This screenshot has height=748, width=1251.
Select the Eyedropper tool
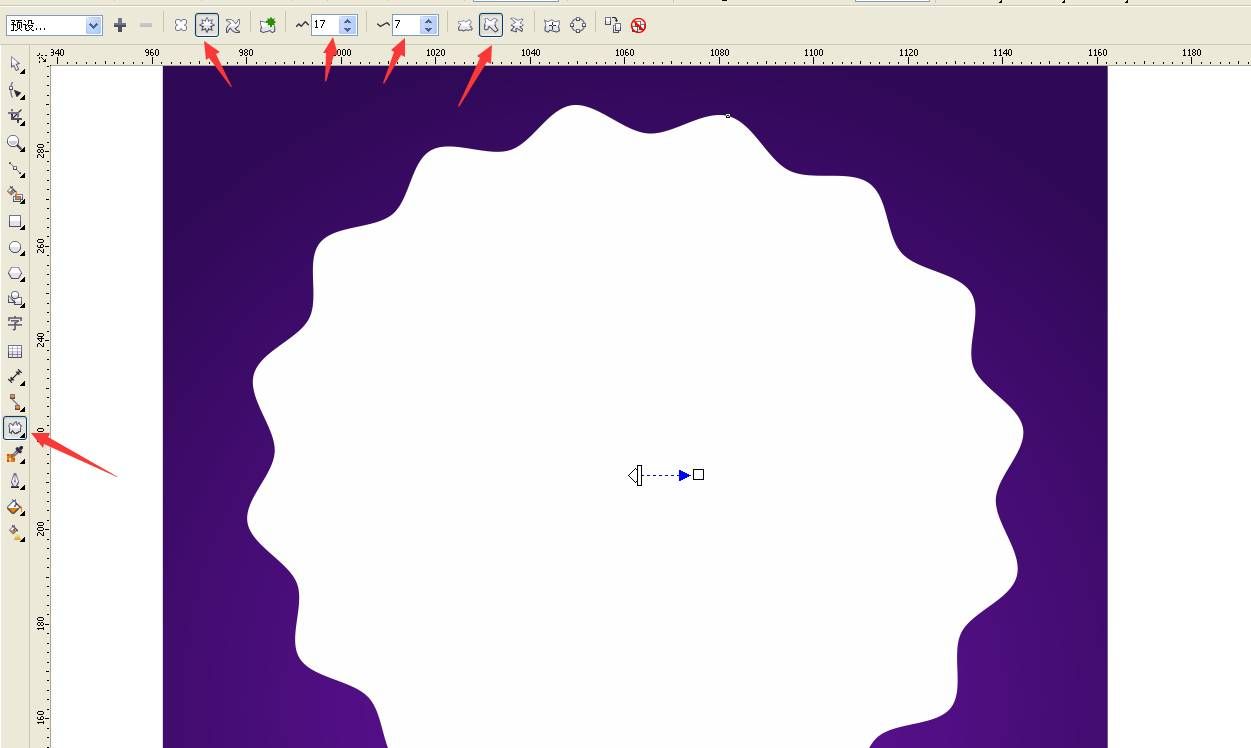(15, 455)
